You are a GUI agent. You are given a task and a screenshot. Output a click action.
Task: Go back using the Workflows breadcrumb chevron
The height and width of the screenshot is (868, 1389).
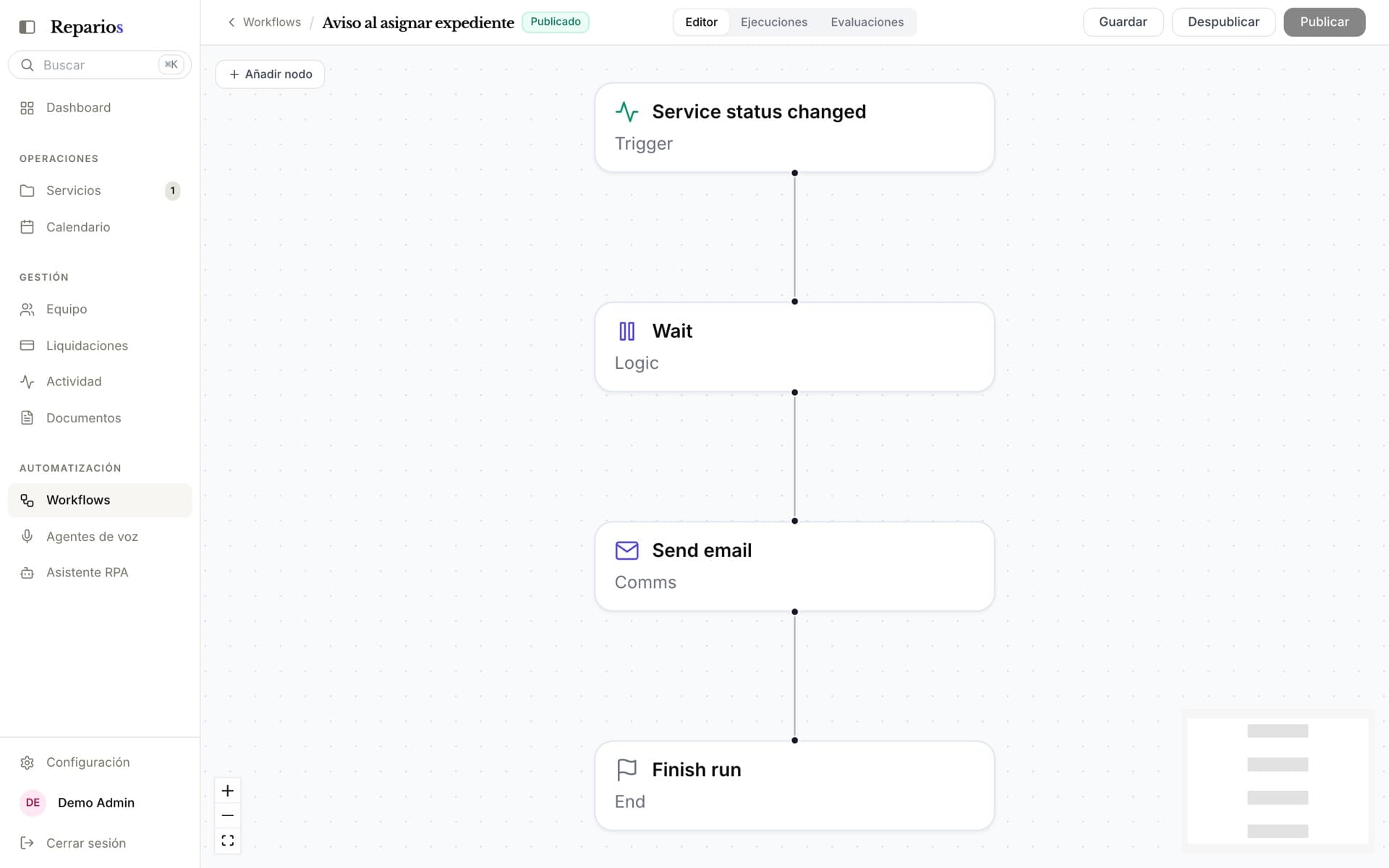(231, 22)
